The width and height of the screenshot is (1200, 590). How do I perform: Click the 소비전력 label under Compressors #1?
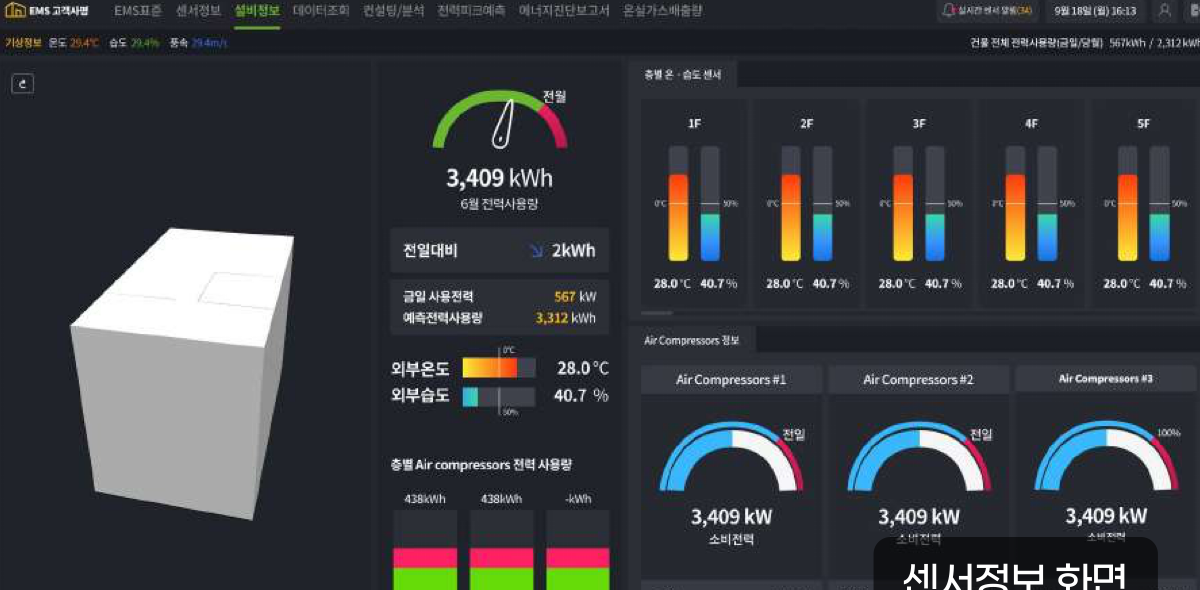pyautogui.click(x=731, y=540)
